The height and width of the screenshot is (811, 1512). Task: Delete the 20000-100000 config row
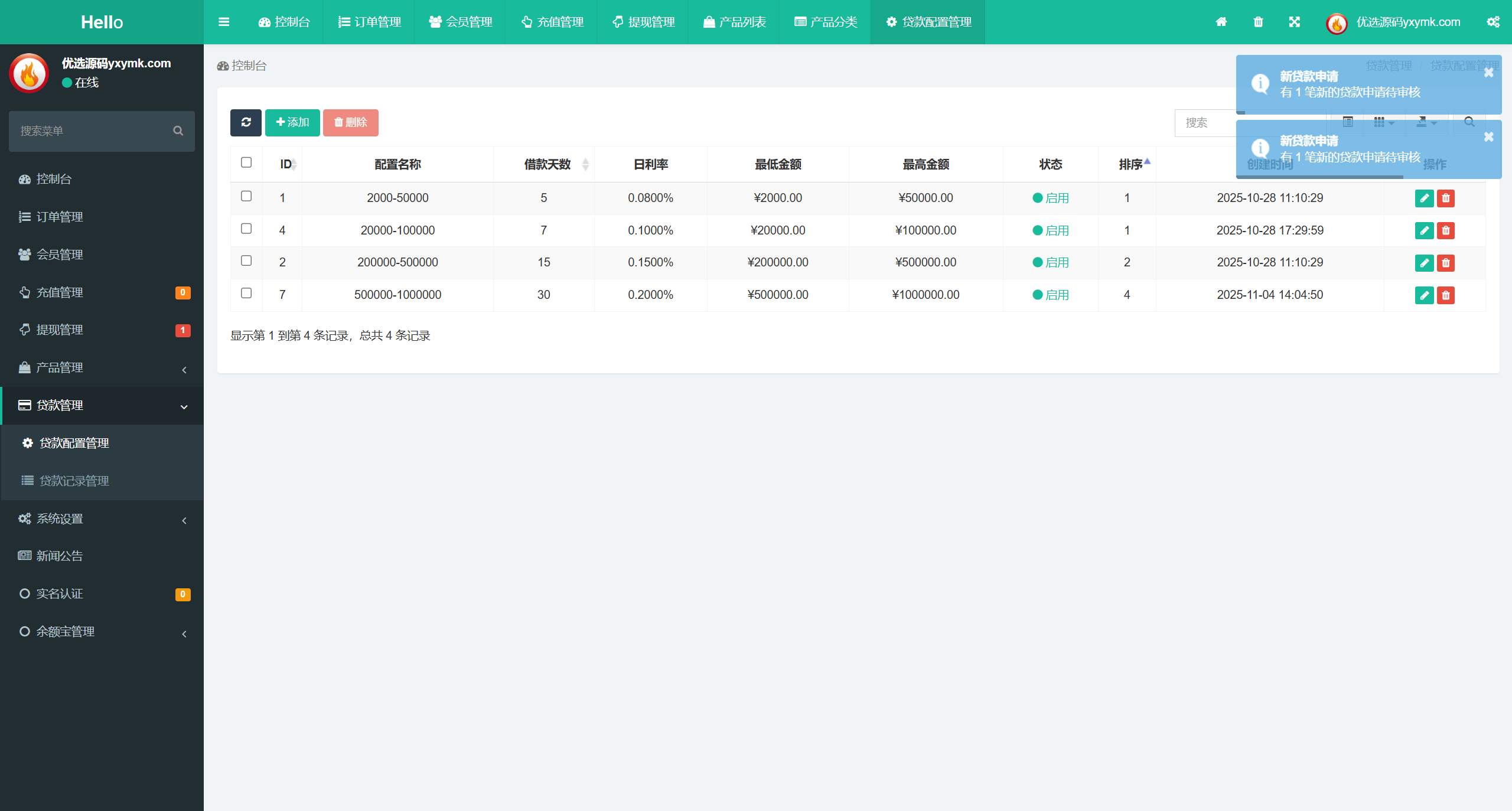[1445, 230]
